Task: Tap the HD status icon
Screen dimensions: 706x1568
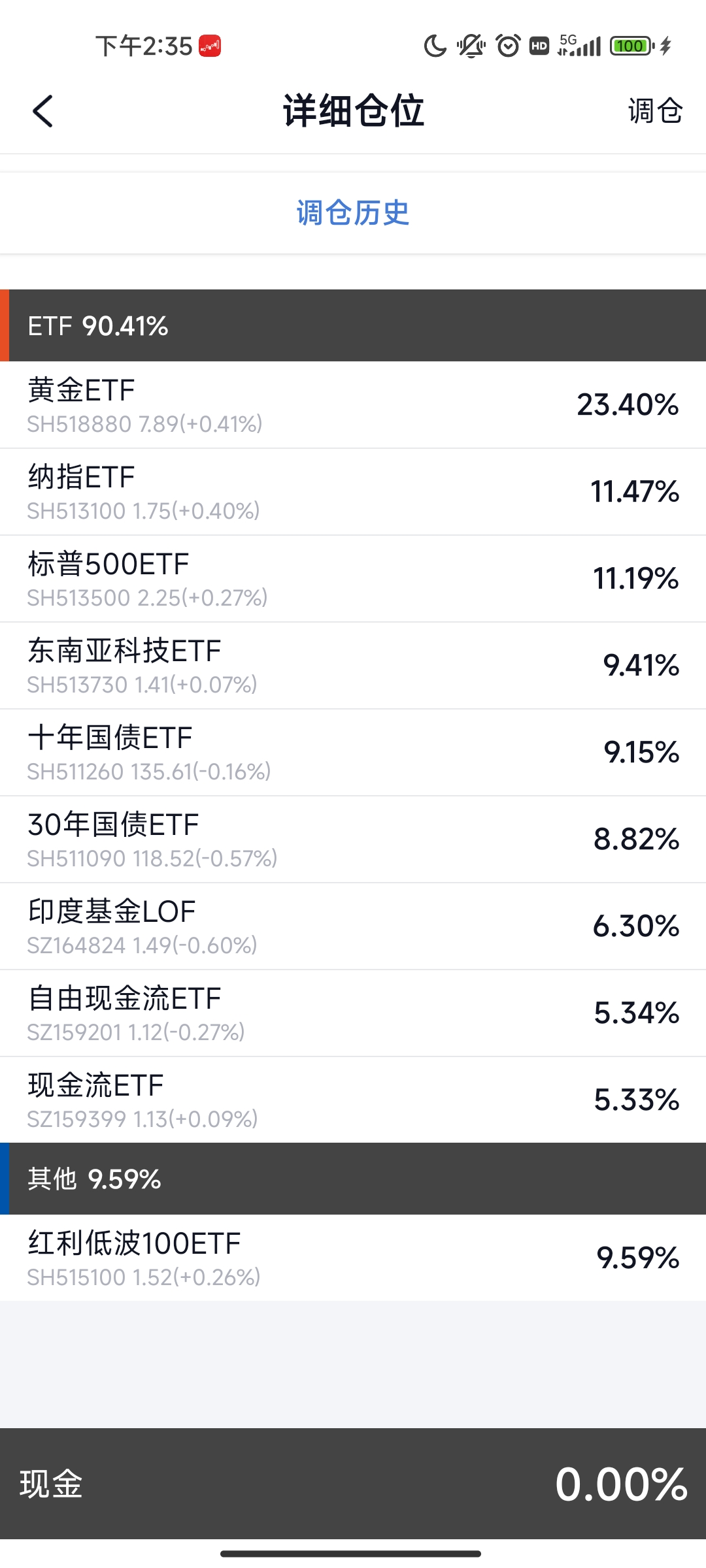Action: click(x=539, y=46)
